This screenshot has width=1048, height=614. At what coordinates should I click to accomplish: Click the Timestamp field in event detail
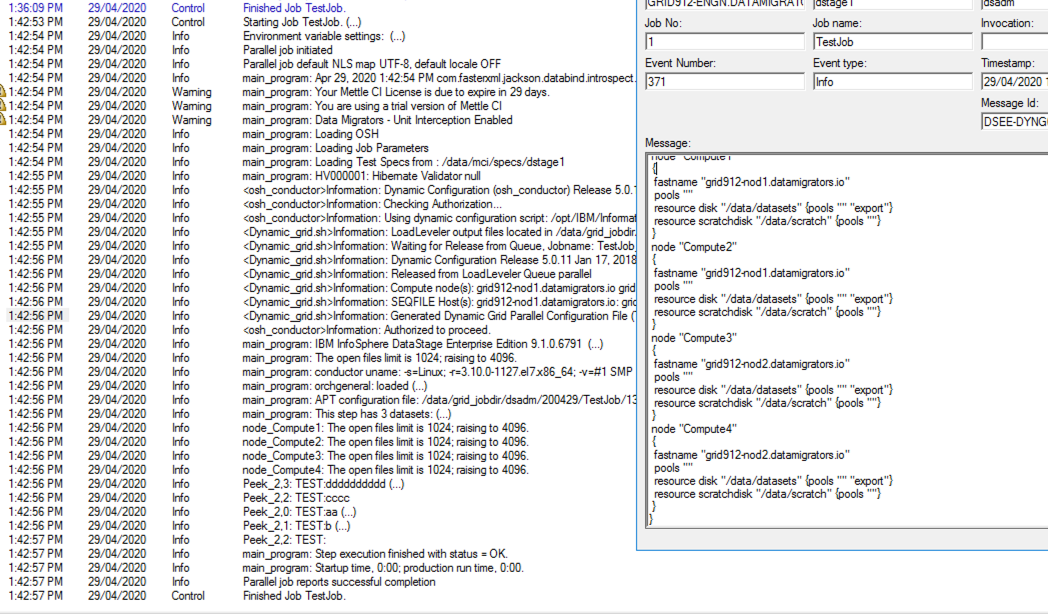(x=1013, y=82)
